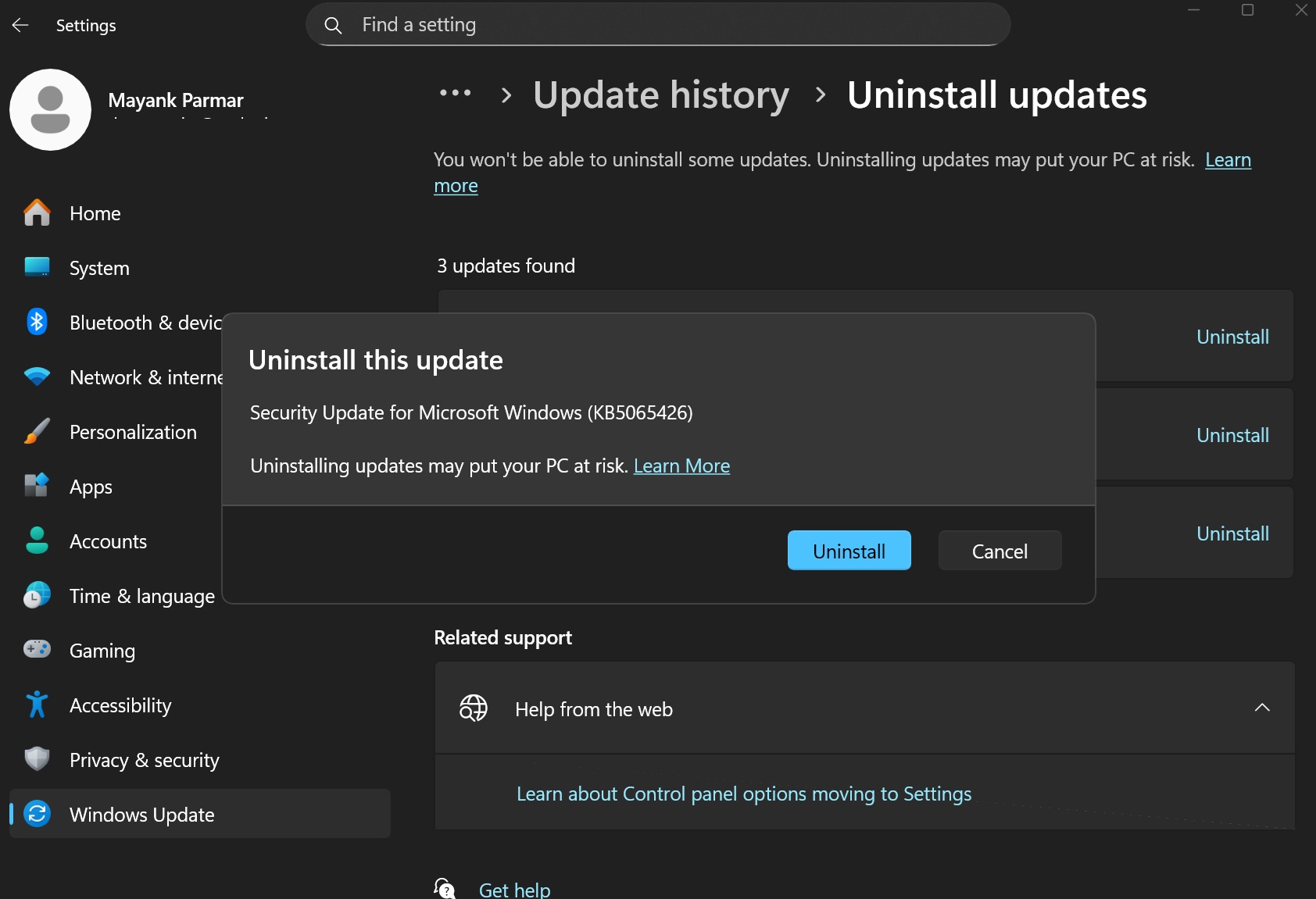
Task: Click the Find a setting search box
Action: (672, 25)
